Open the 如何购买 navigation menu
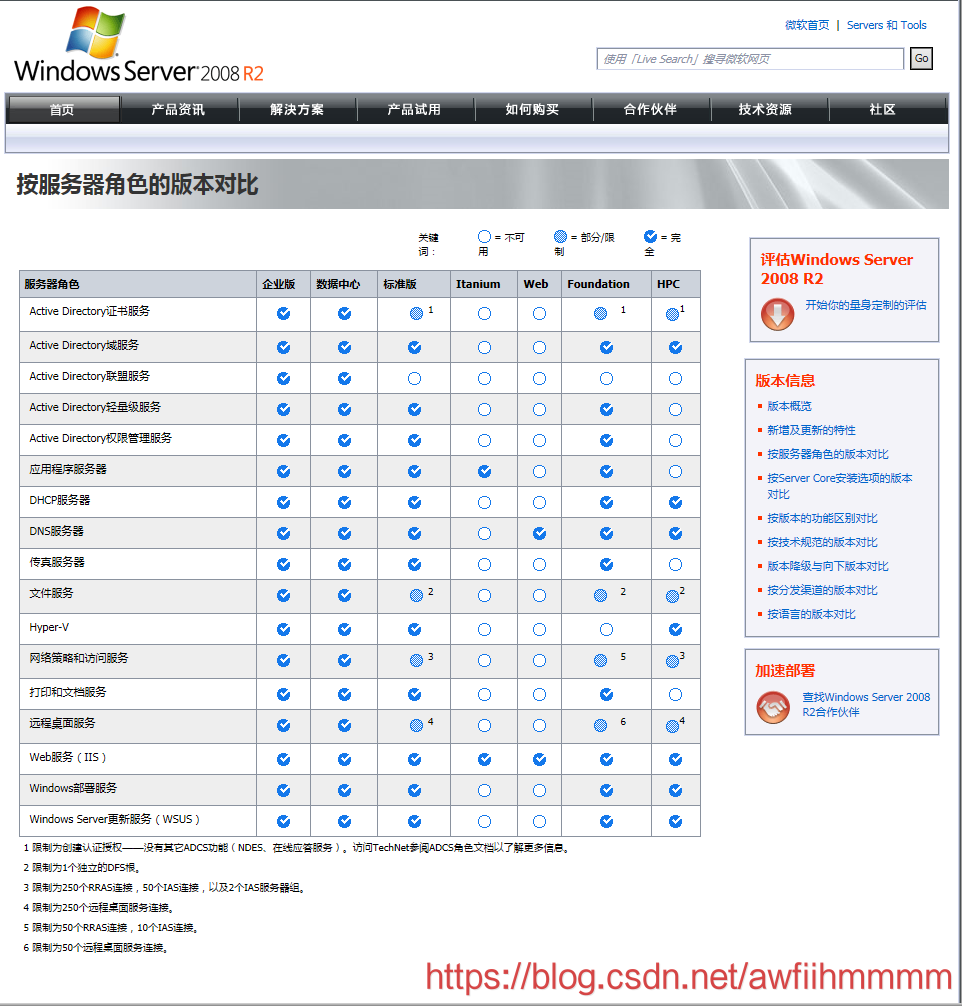This screenshot has width=962, height=1006. point(533,109)
